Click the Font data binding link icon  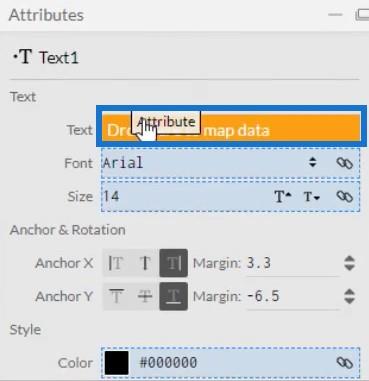(x=344, y=163)
